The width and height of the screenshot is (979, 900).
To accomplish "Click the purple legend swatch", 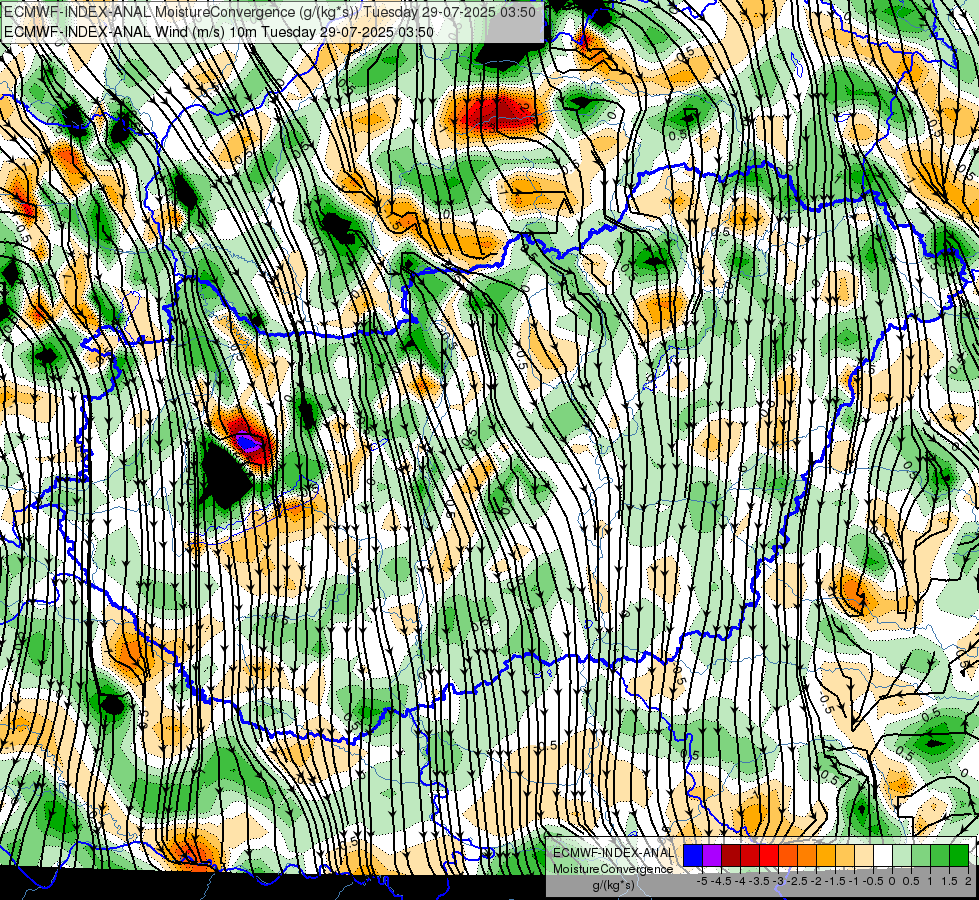I will (712, 855).
